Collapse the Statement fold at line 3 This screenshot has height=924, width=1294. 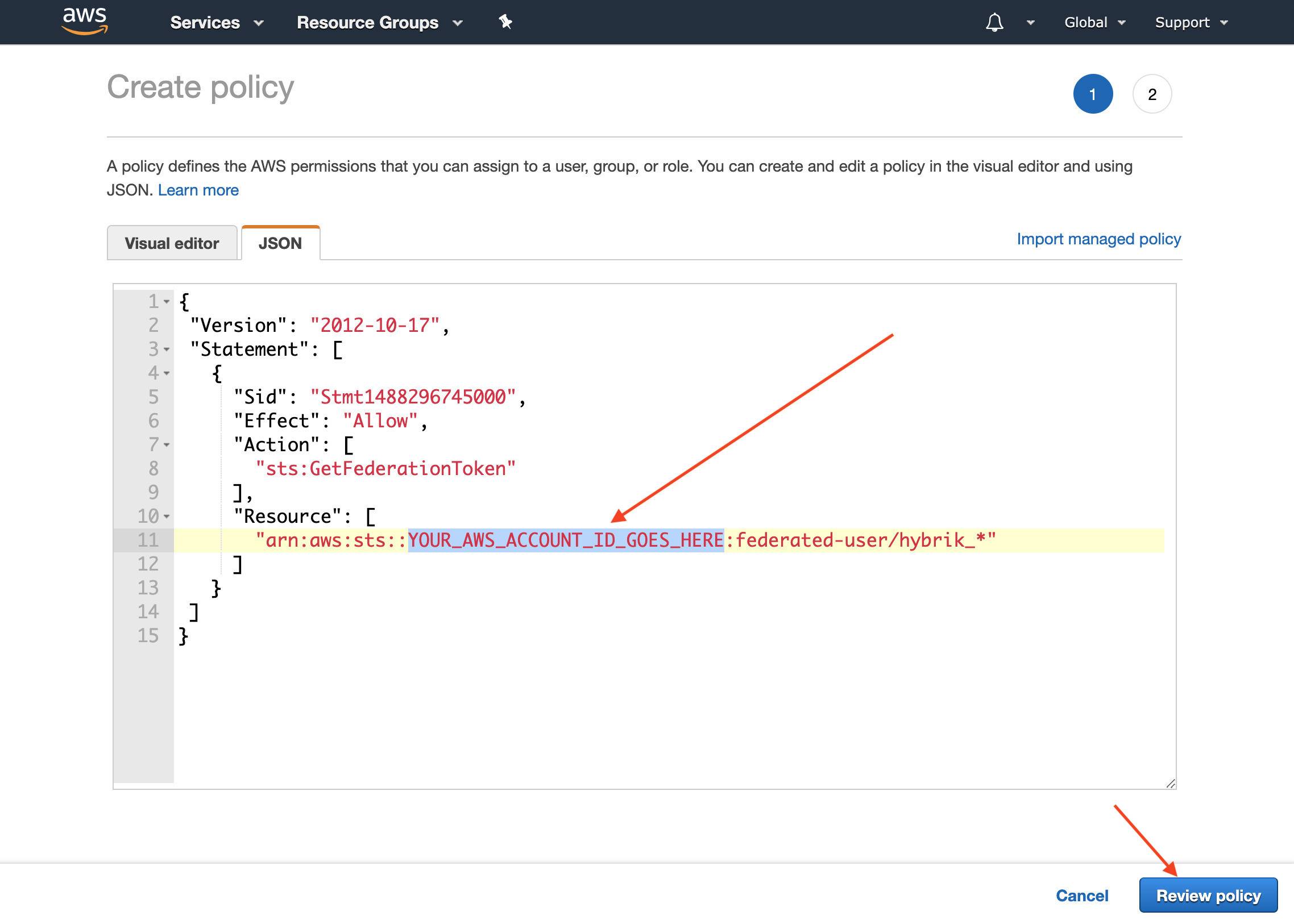166,349
